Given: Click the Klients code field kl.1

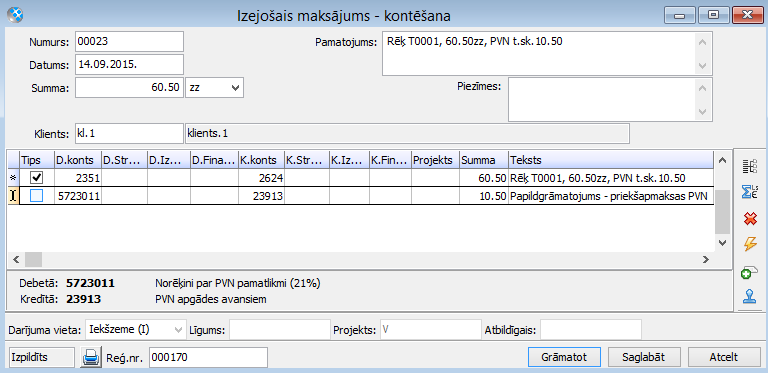Looking at the screenshot, I should click(129, 133).
